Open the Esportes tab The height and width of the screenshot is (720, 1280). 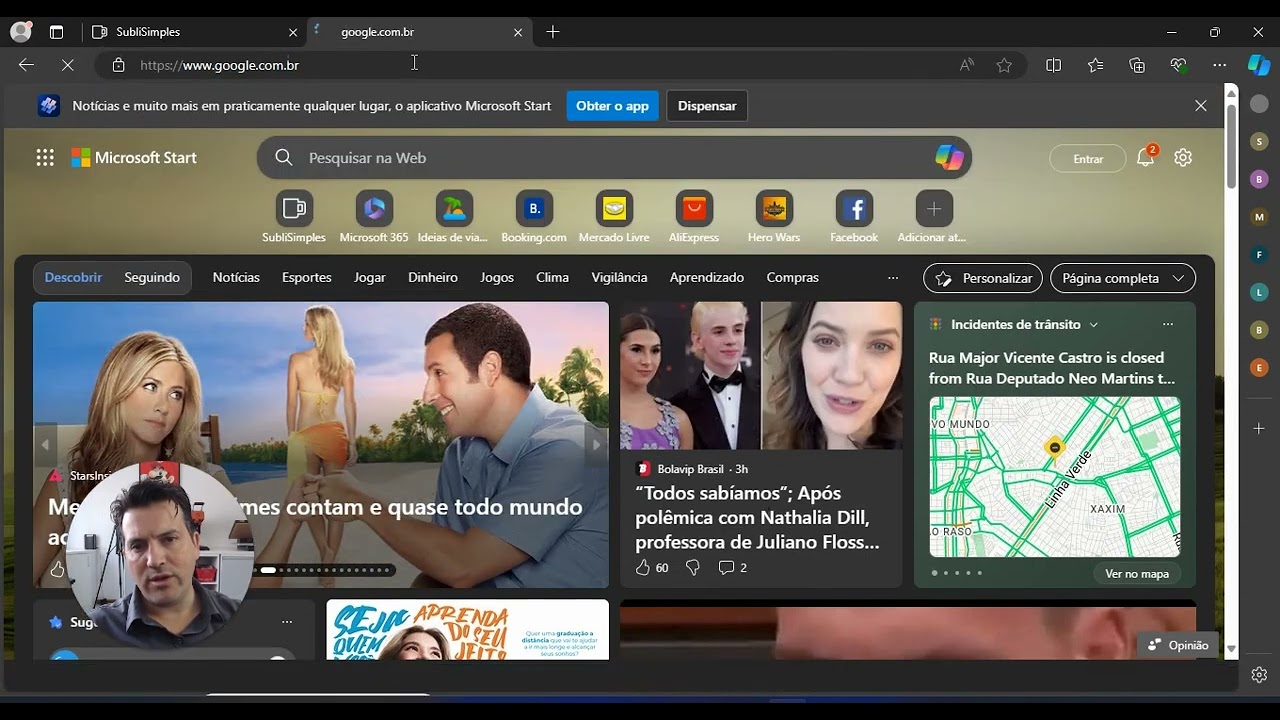(x=307, y=277)
